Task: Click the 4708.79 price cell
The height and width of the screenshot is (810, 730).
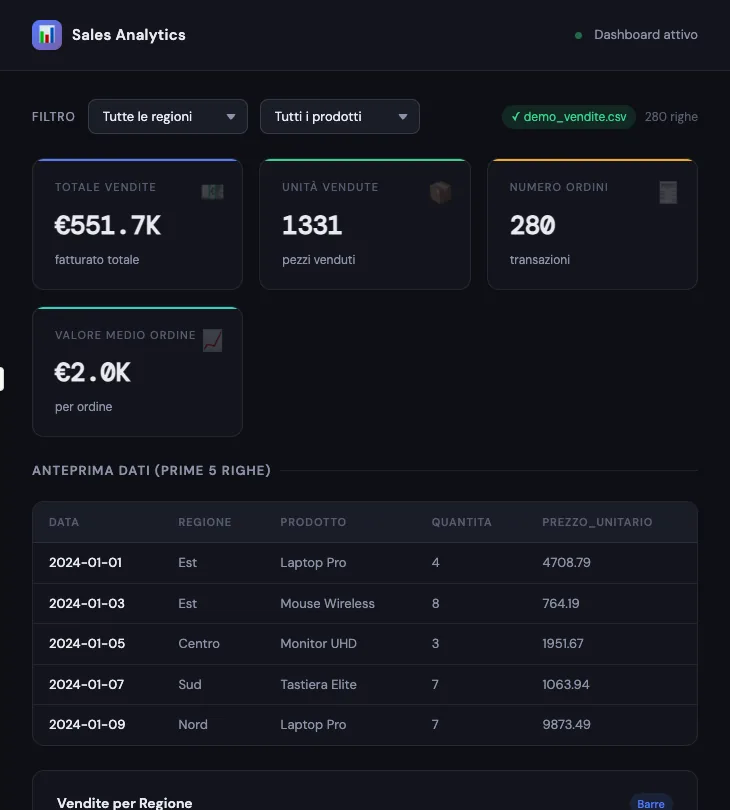Action: pyautogui.click(x=567, y=563)
